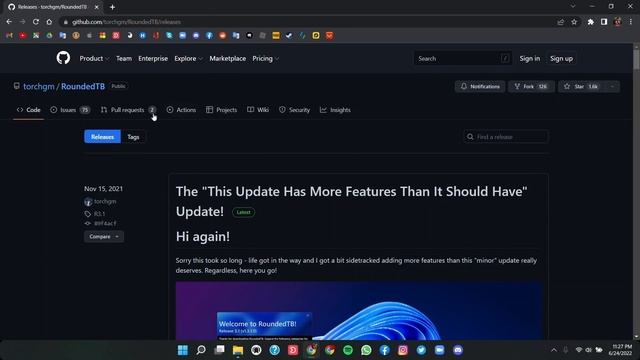Close the Releases torchgm/RoundedTB tab
This screenshot has width=640, height=360.
click(97, 7)
